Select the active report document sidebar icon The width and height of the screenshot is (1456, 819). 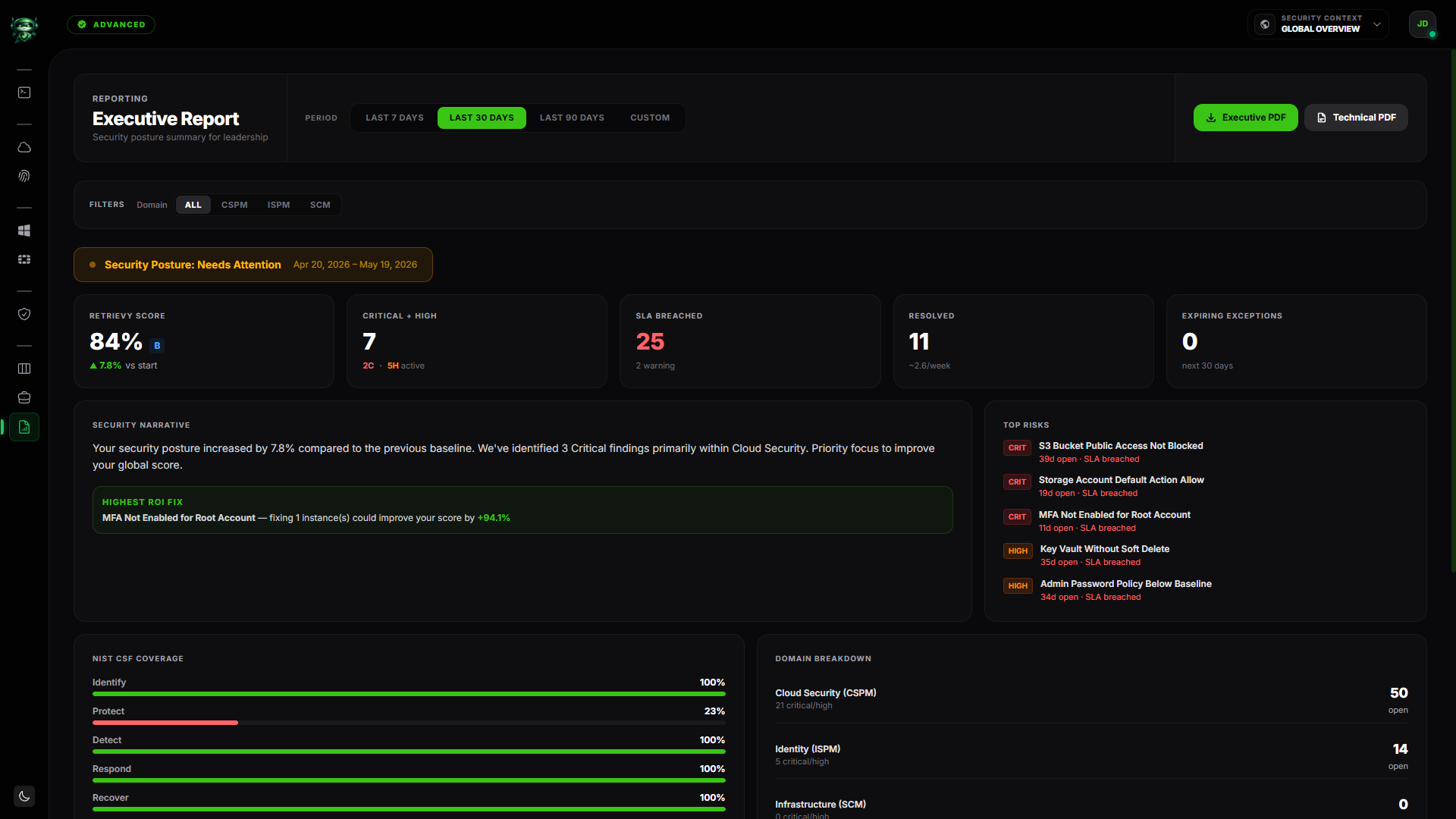pyautogui.click(x=24, y=427)
